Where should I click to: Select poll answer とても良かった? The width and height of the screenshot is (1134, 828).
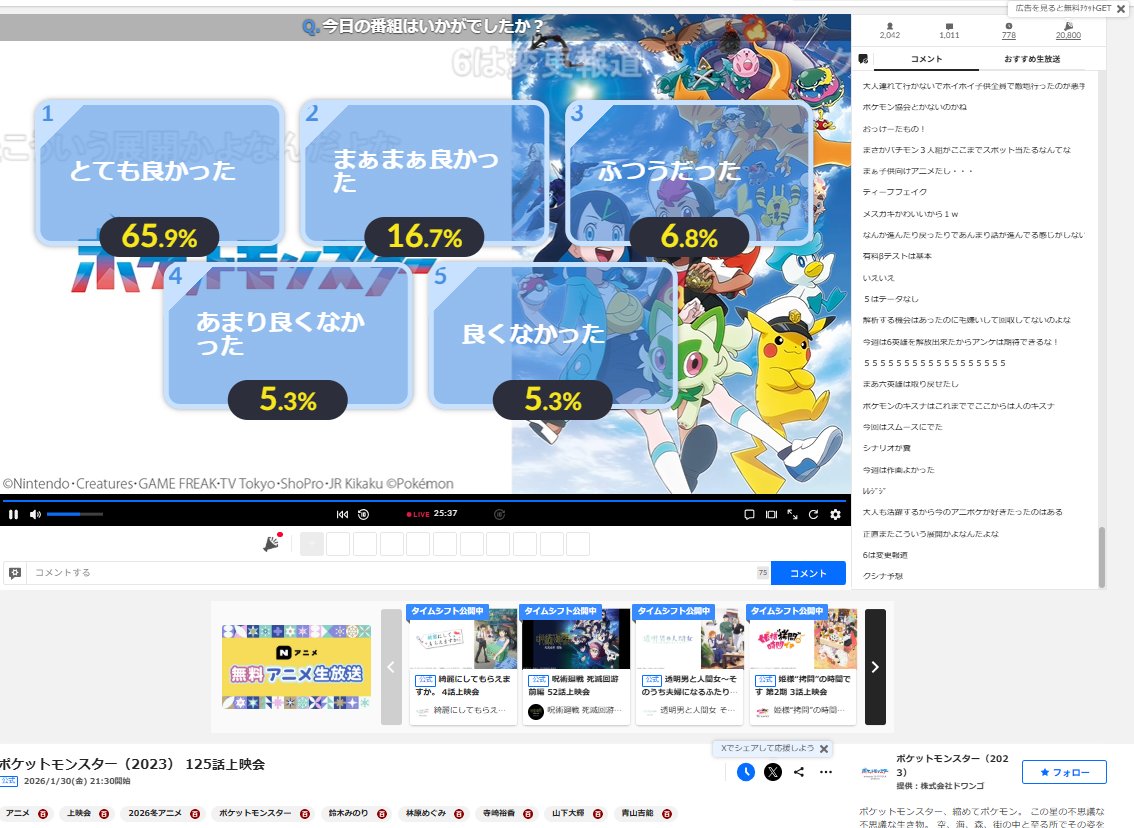click(158, 171)
